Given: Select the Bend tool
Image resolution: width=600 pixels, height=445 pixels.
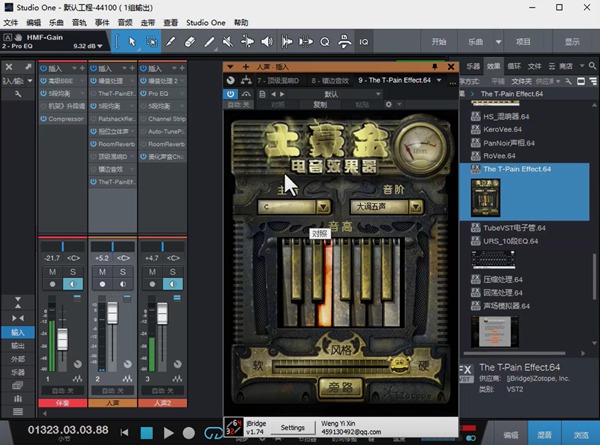Looking at the screenshot, I should [x=247, y=41].
